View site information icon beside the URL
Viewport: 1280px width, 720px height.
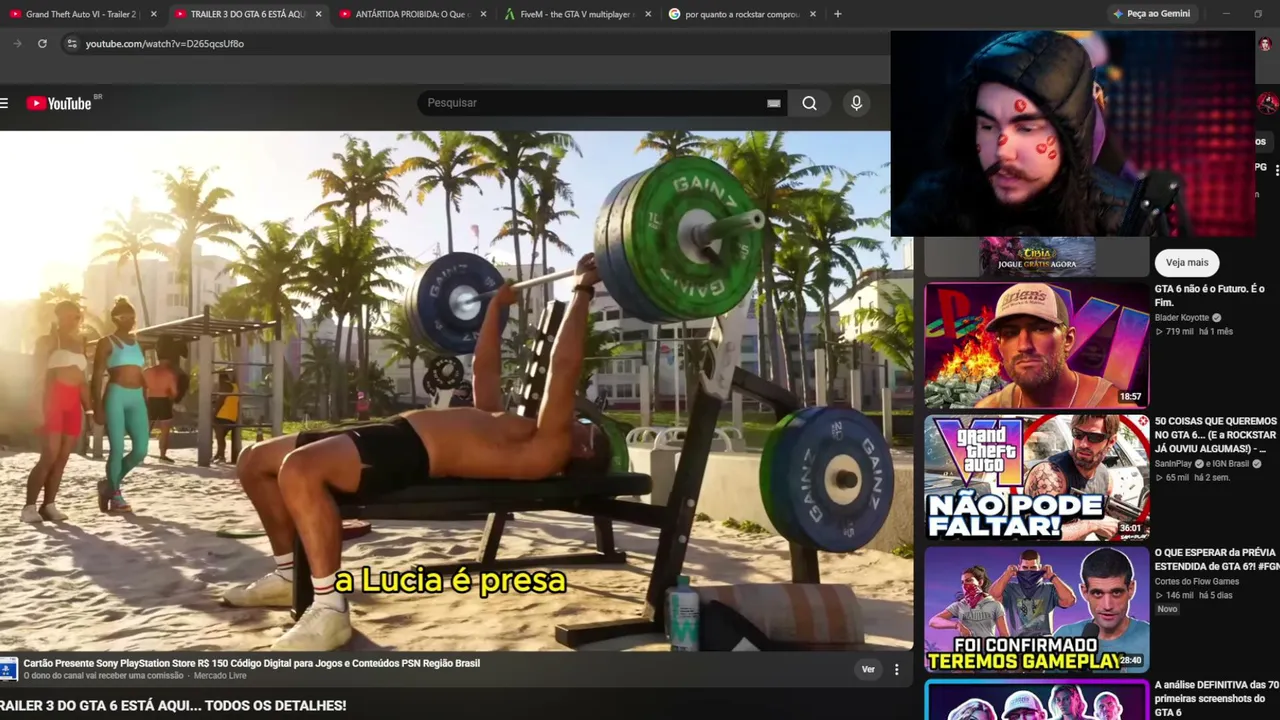click(x=70, y=44)
